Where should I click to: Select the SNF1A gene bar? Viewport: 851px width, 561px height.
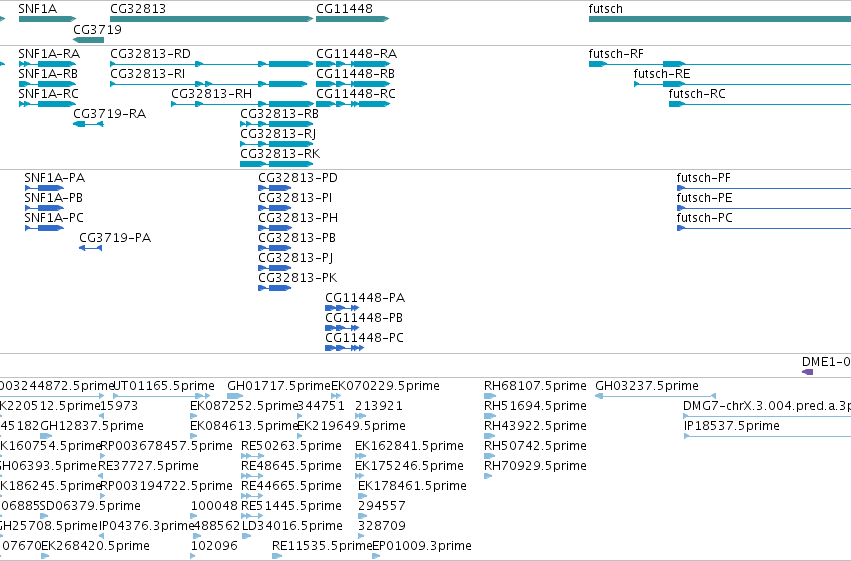(x=47, y=19)
